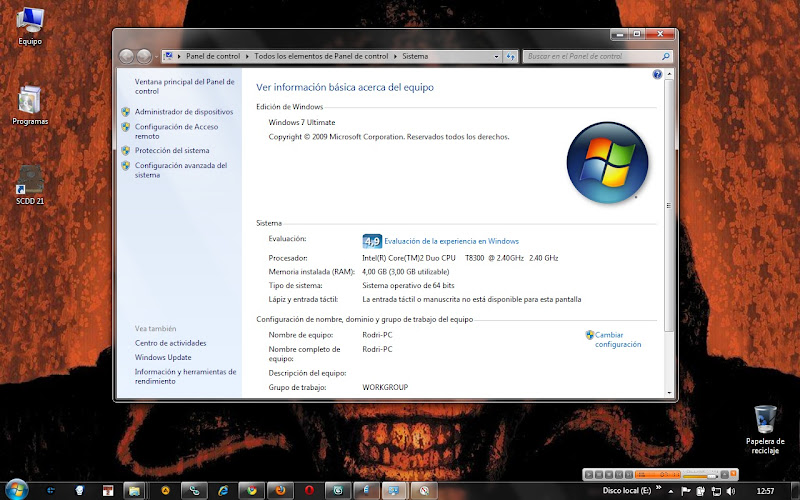This screenshot has width=800, height=500.
Task: Open the Equipo desktop icon
Action: tap(30, 27)
